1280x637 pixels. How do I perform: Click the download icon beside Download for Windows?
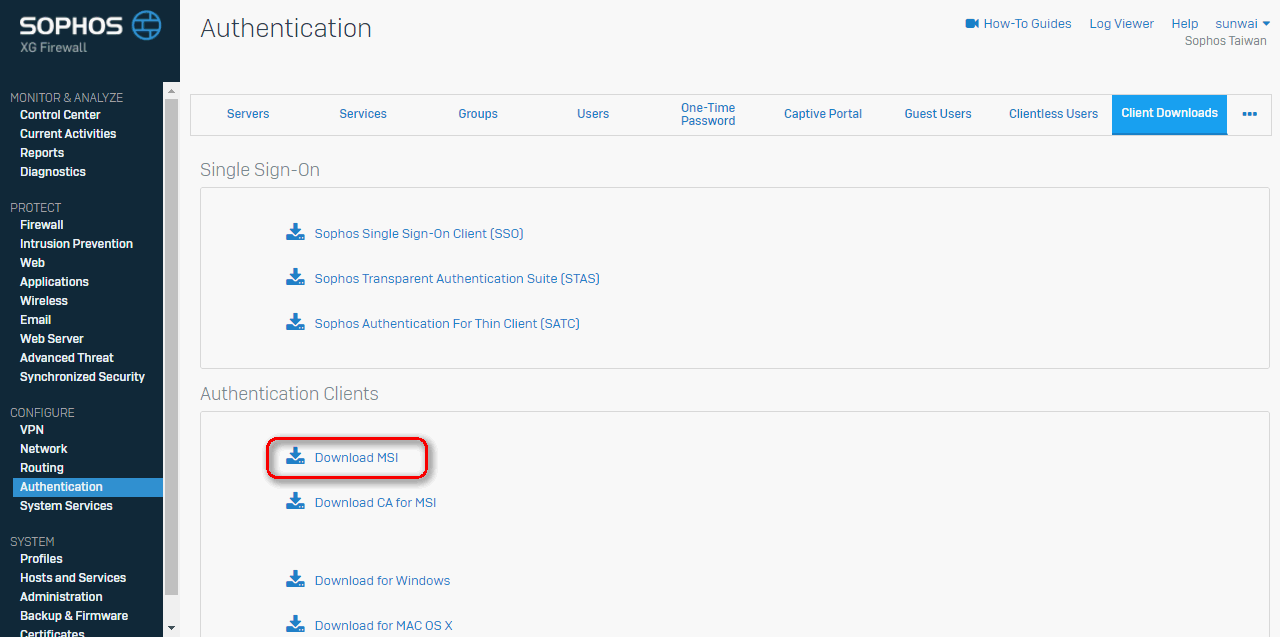(295, 580)
